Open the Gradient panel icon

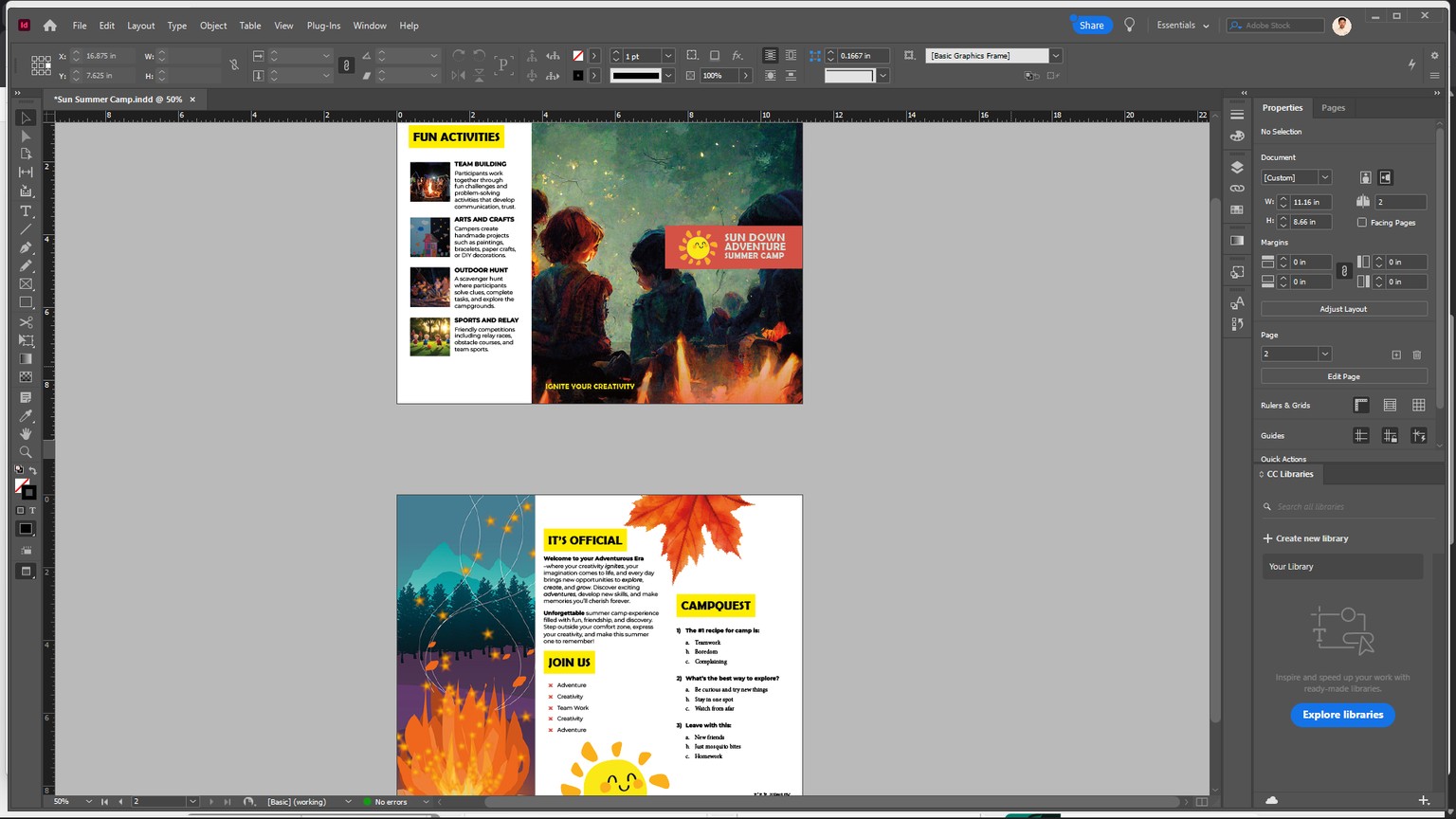(x=1237, y=241)
